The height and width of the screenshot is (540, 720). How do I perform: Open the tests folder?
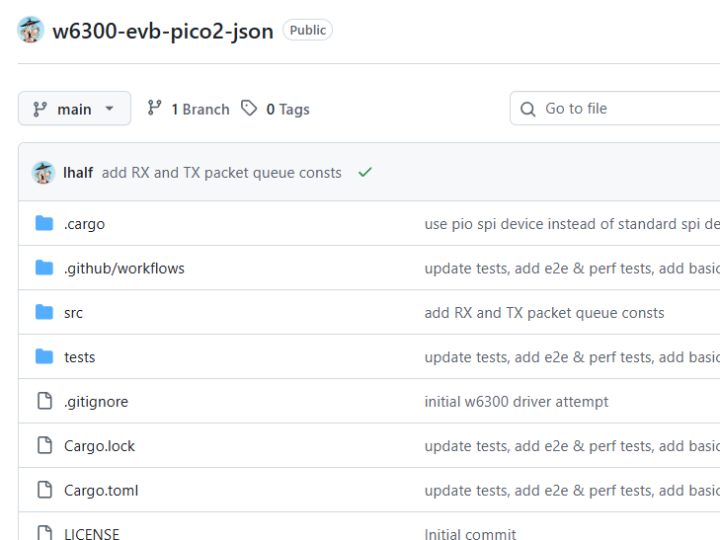pyautogui.click(x=80, y=357)
